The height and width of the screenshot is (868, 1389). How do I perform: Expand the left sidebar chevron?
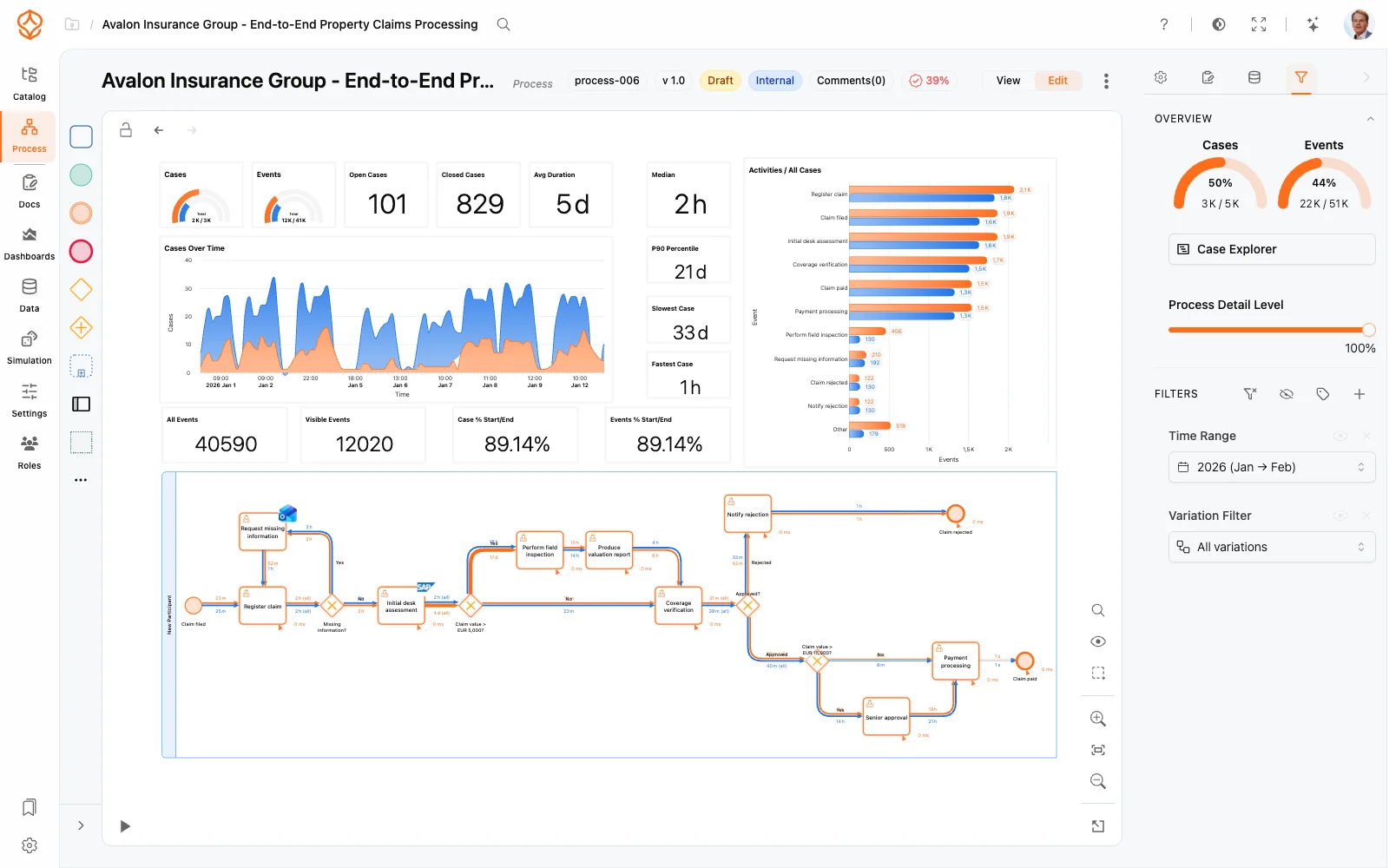tap(81, 825)
